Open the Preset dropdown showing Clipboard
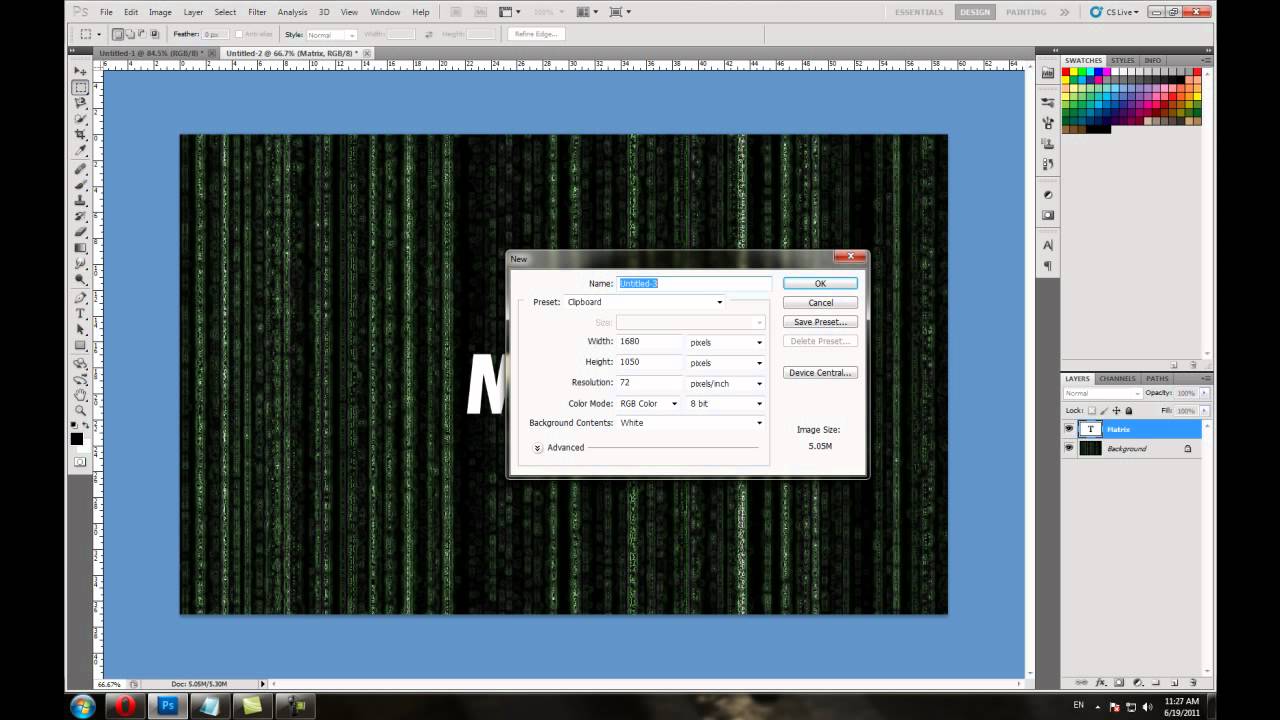Image resolution: width=1280 pixels, height=720 pixels. (645, 302)
